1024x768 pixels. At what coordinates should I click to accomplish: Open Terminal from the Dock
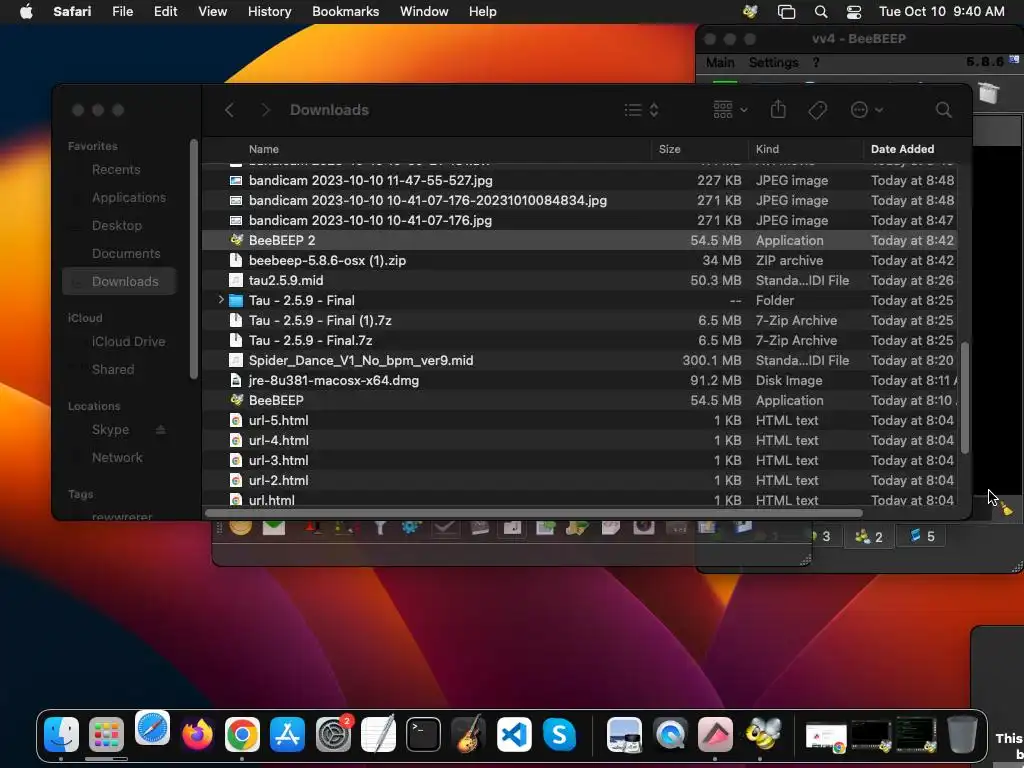[x=423, y=735]
